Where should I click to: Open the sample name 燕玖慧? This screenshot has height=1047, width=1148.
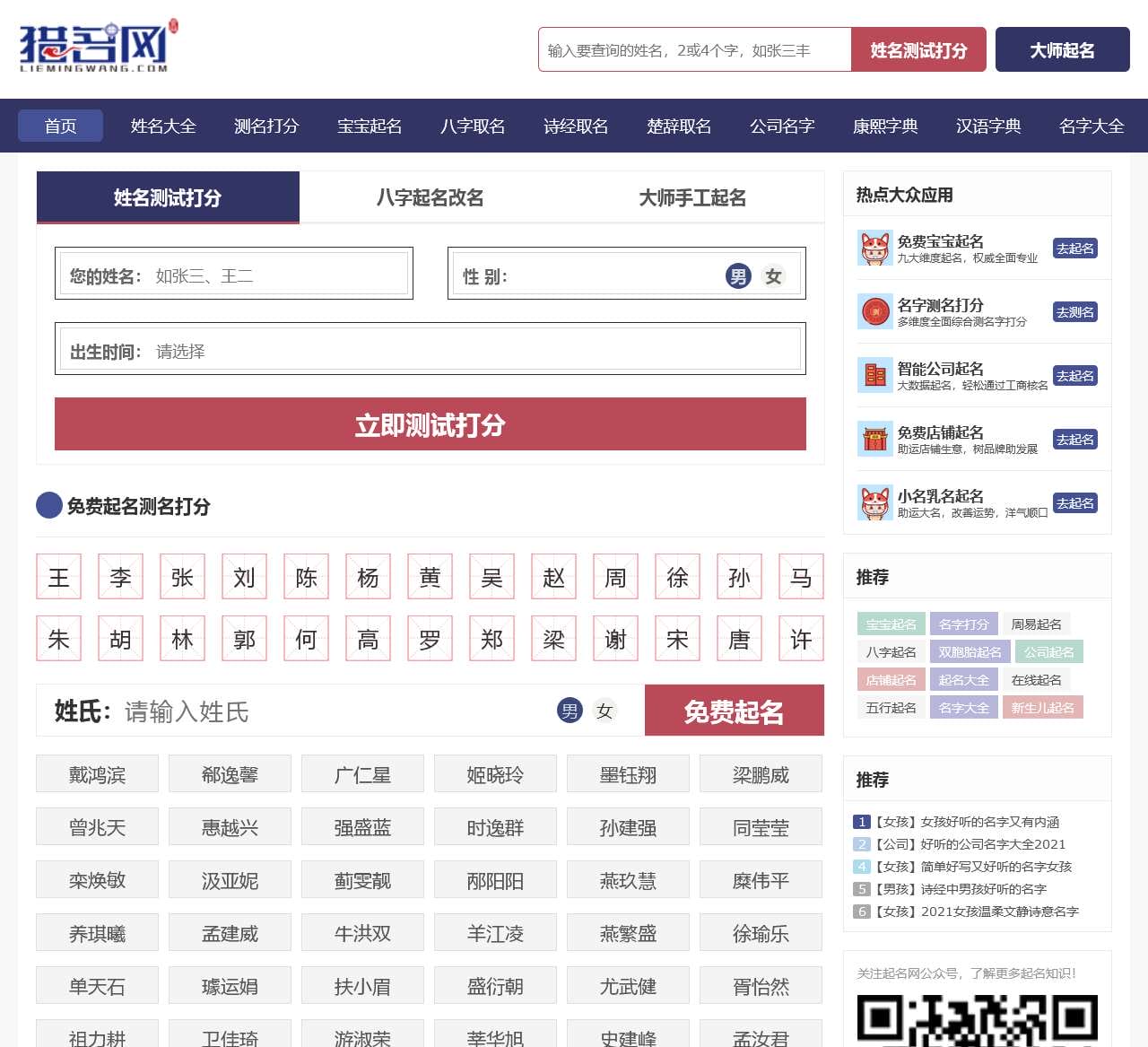[x=628, y=879]
